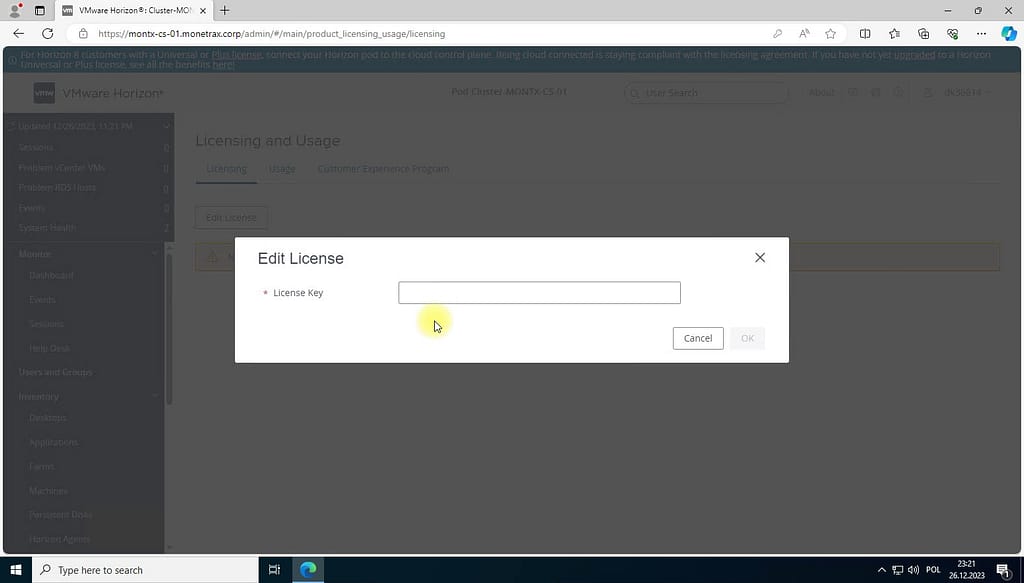The width and height of the screenshot is (1024, 583).
Task: Open the Windows Start menu
Action: click(15, 570)
